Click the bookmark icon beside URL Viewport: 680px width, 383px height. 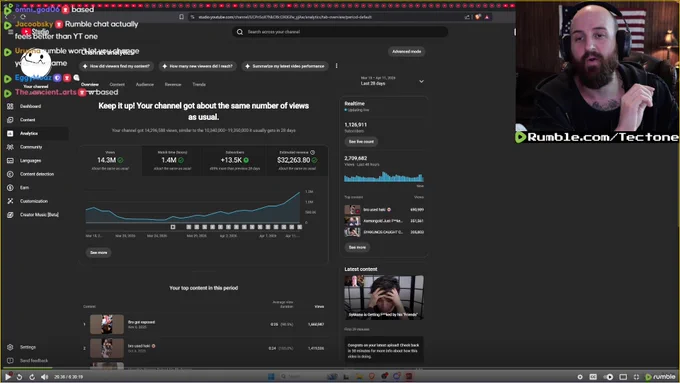point(181,17)
